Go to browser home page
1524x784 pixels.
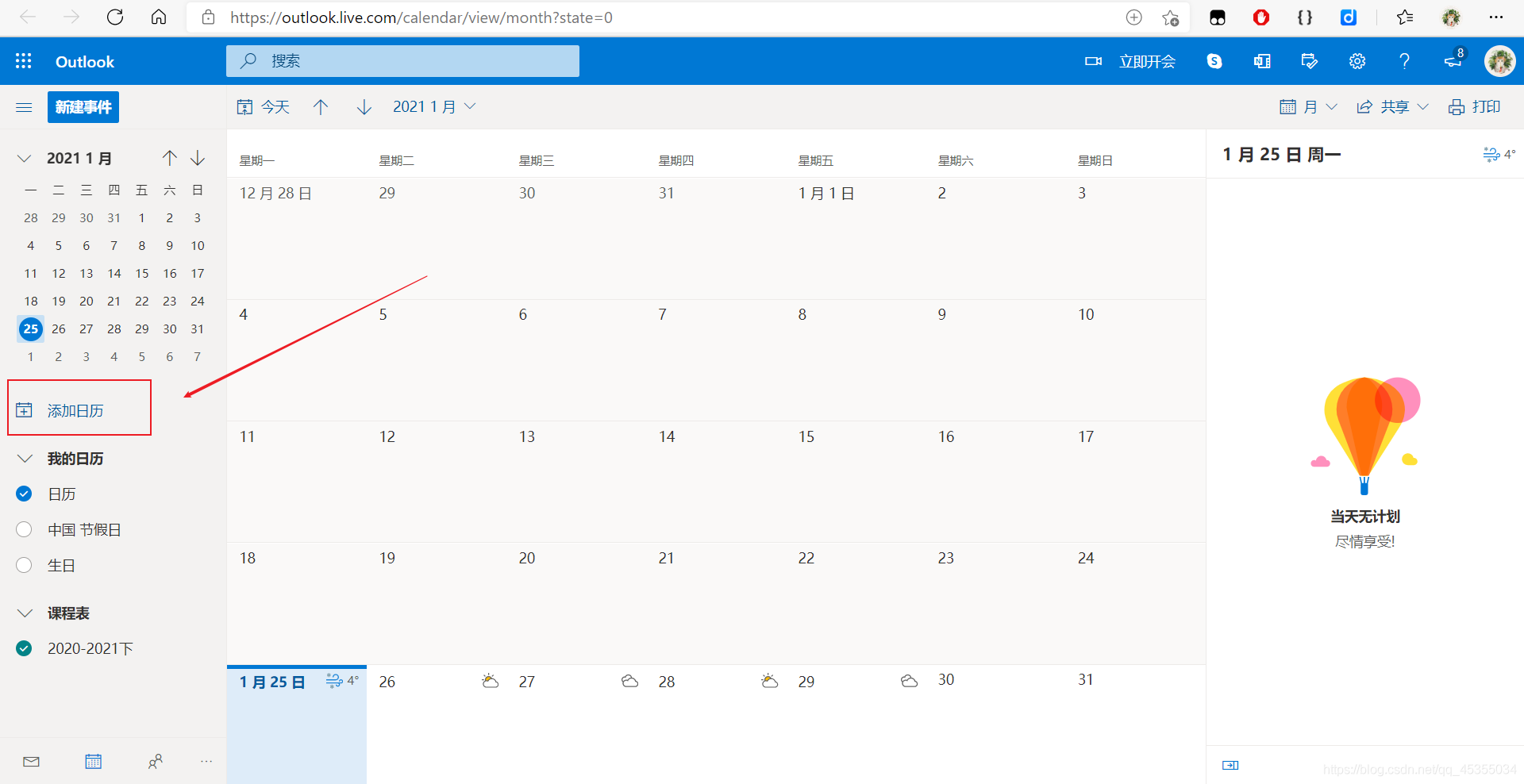point(159,17)
